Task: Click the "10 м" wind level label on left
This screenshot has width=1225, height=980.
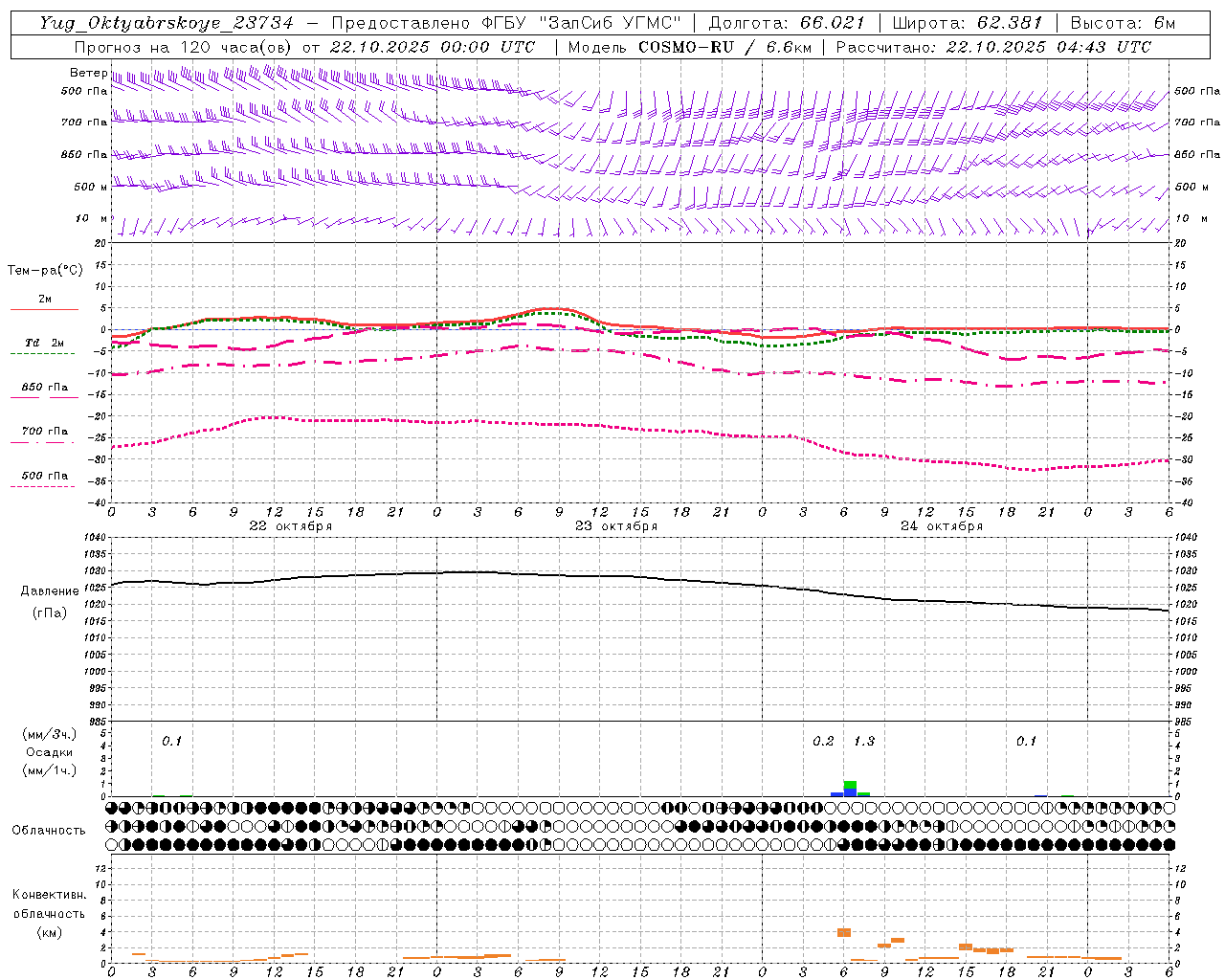Action: pos(92,219)
